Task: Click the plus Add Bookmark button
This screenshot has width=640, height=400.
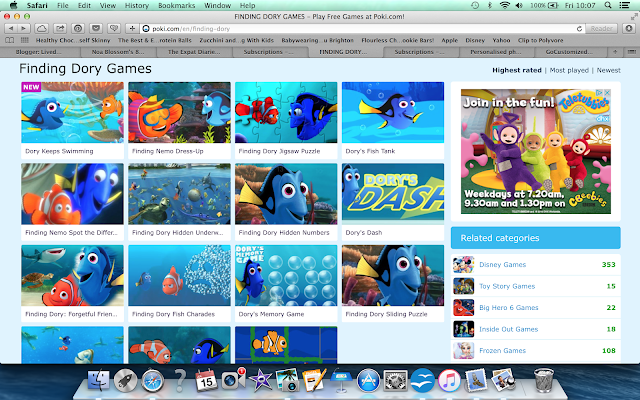Action: (132, 28)
